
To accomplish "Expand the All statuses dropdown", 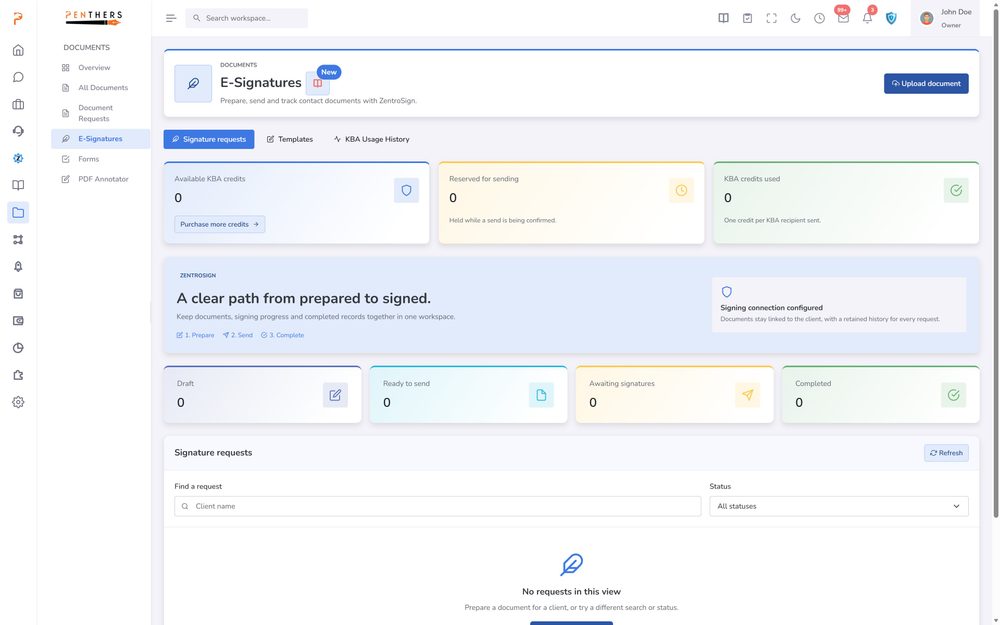I will pyautogui.click(x=839, y=506).
